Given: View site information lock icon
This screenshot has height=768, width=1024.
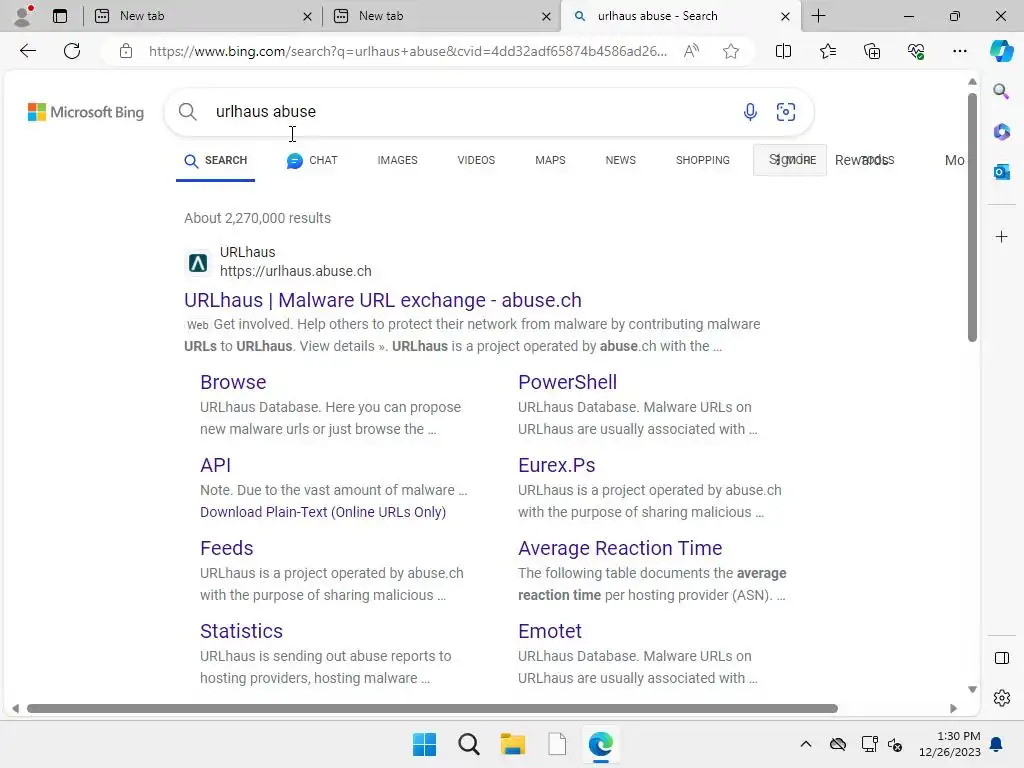Looking at the screenshot, I should [x=126, y=51].
